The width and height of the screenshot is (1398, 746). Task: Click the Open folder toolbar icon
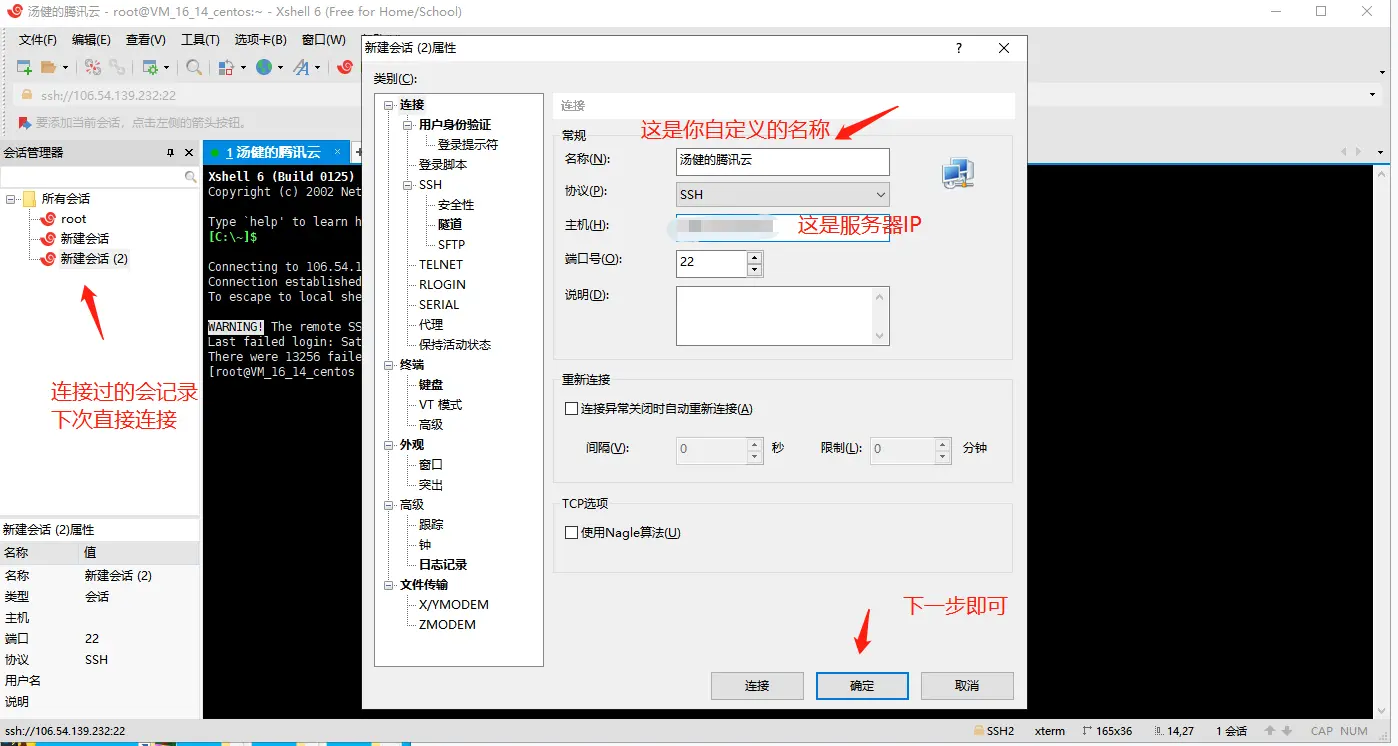coord(48,67)
